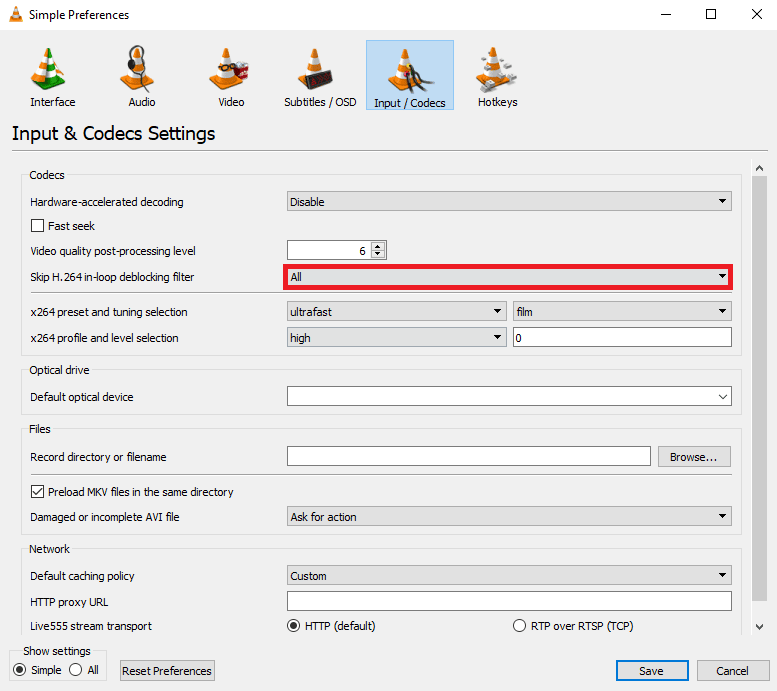777x691 pixels.
Task: Open the Default caching policy dropdown
Action: coord(509,575)
